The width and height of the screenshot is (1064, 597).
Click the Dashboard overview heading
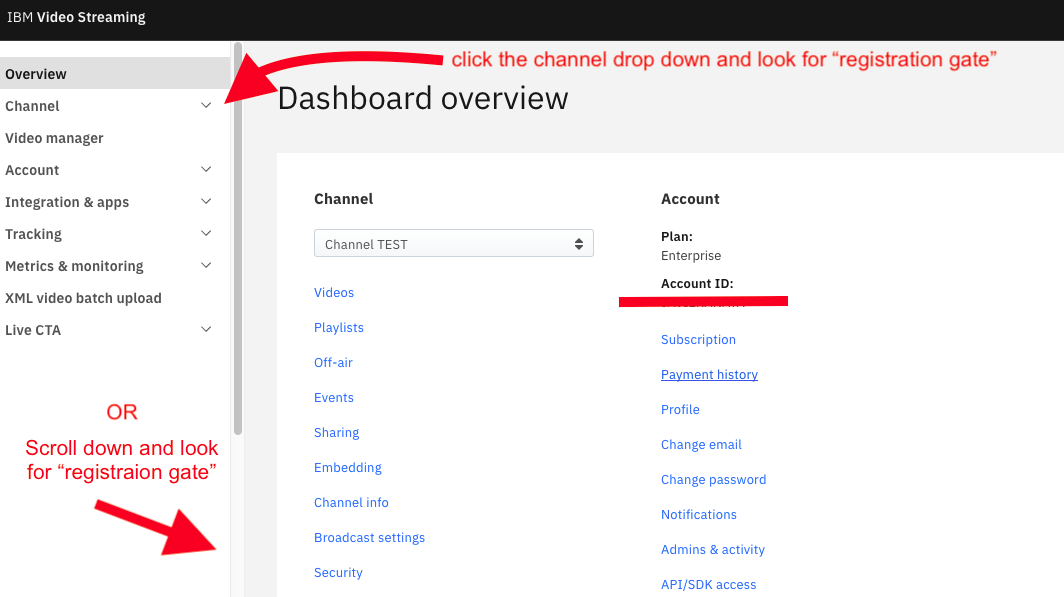point(423,99)
